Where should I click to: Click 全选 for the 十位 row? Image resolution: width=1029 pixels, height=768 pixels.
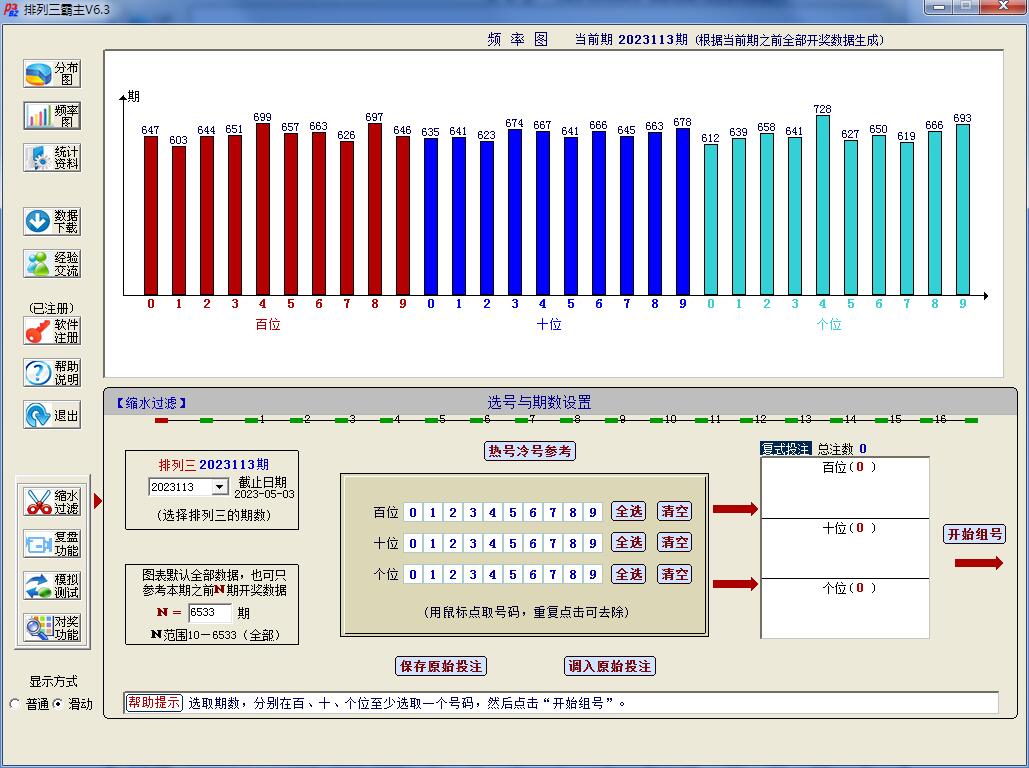click(x=629, y=542)
